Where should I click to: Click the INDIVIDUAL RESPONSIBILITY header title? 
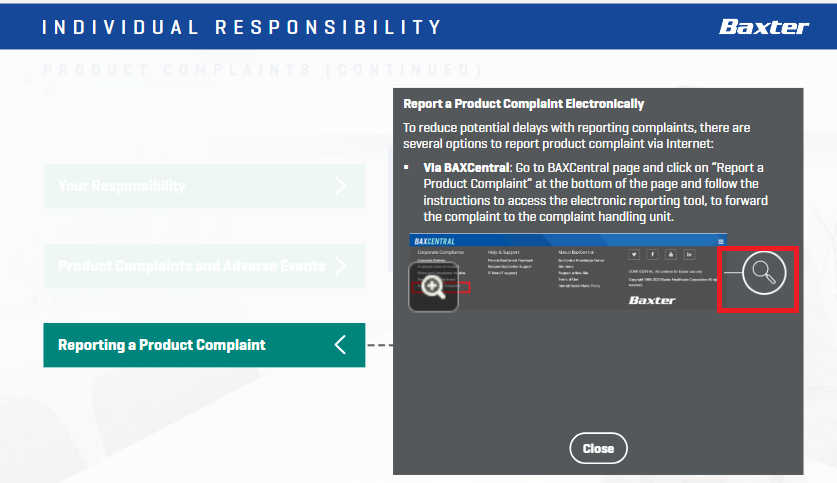(242, 27)
